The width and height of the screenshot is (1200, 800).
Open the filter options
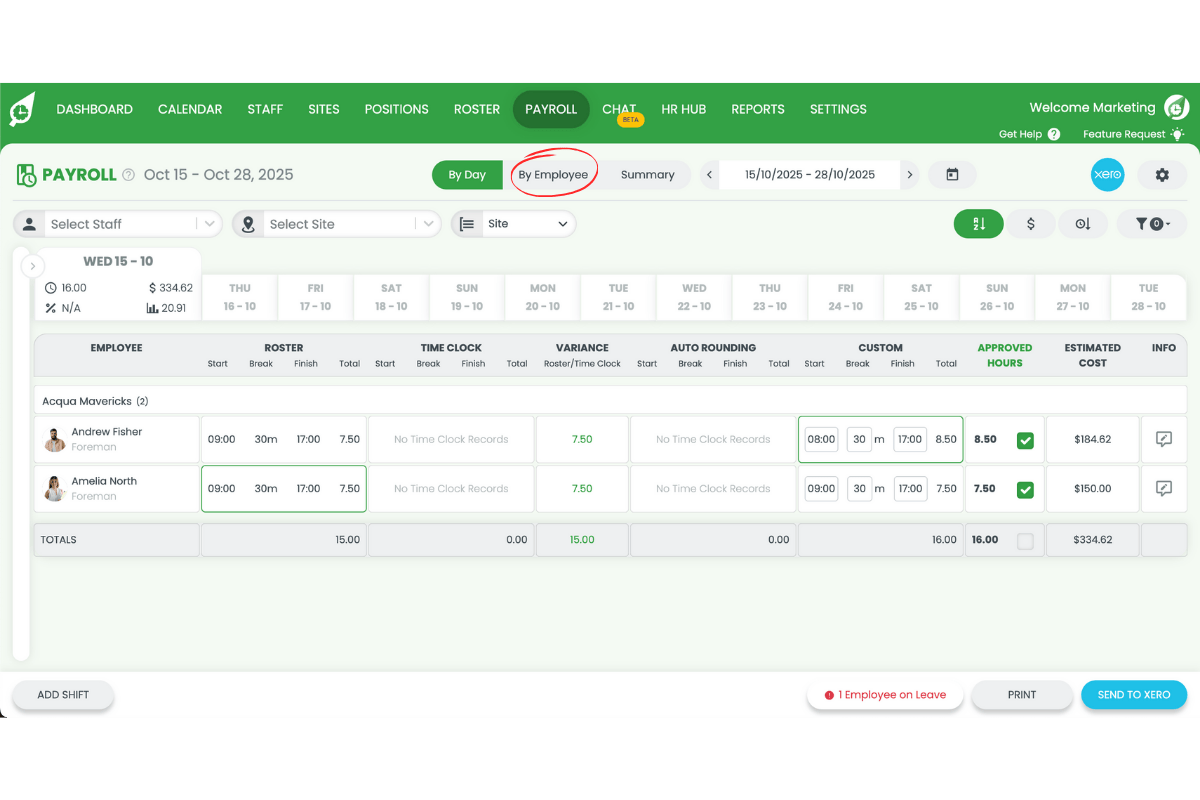point(1151,224)
